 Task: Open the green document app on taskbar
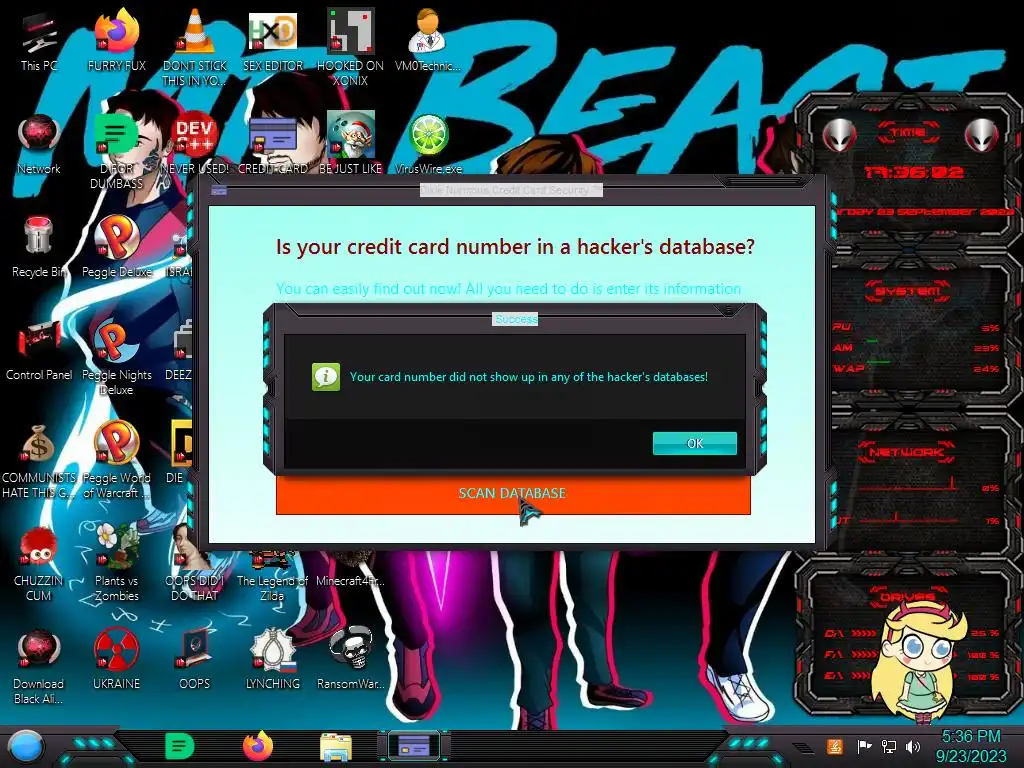pos(180,746)
